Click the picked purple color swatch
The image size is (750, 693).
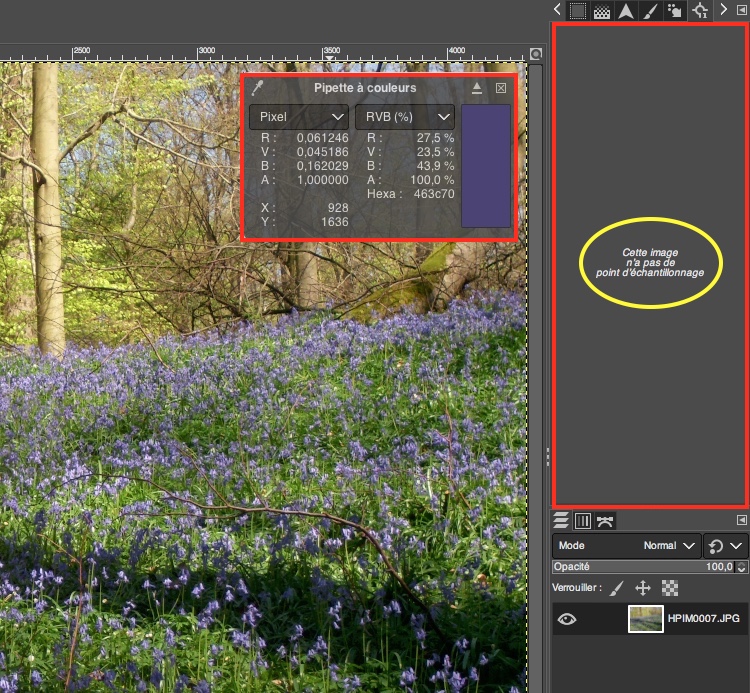(x=486, y=165)
